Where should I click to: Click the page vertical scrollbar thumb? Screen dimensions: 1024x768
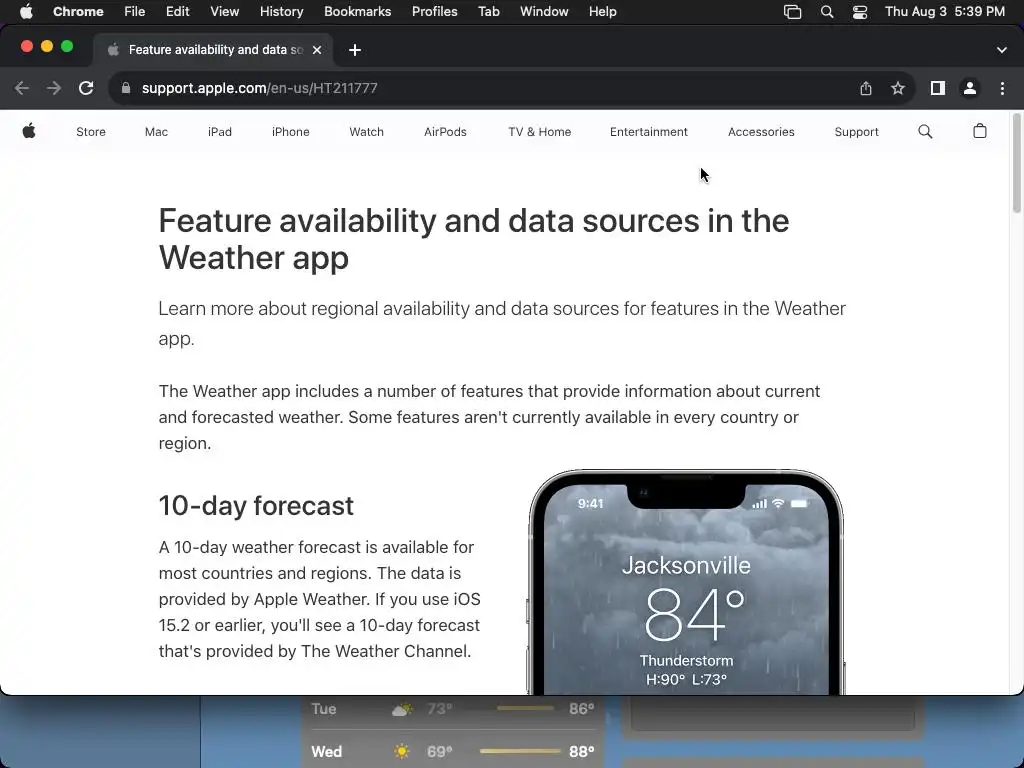tap(1017, 163)
